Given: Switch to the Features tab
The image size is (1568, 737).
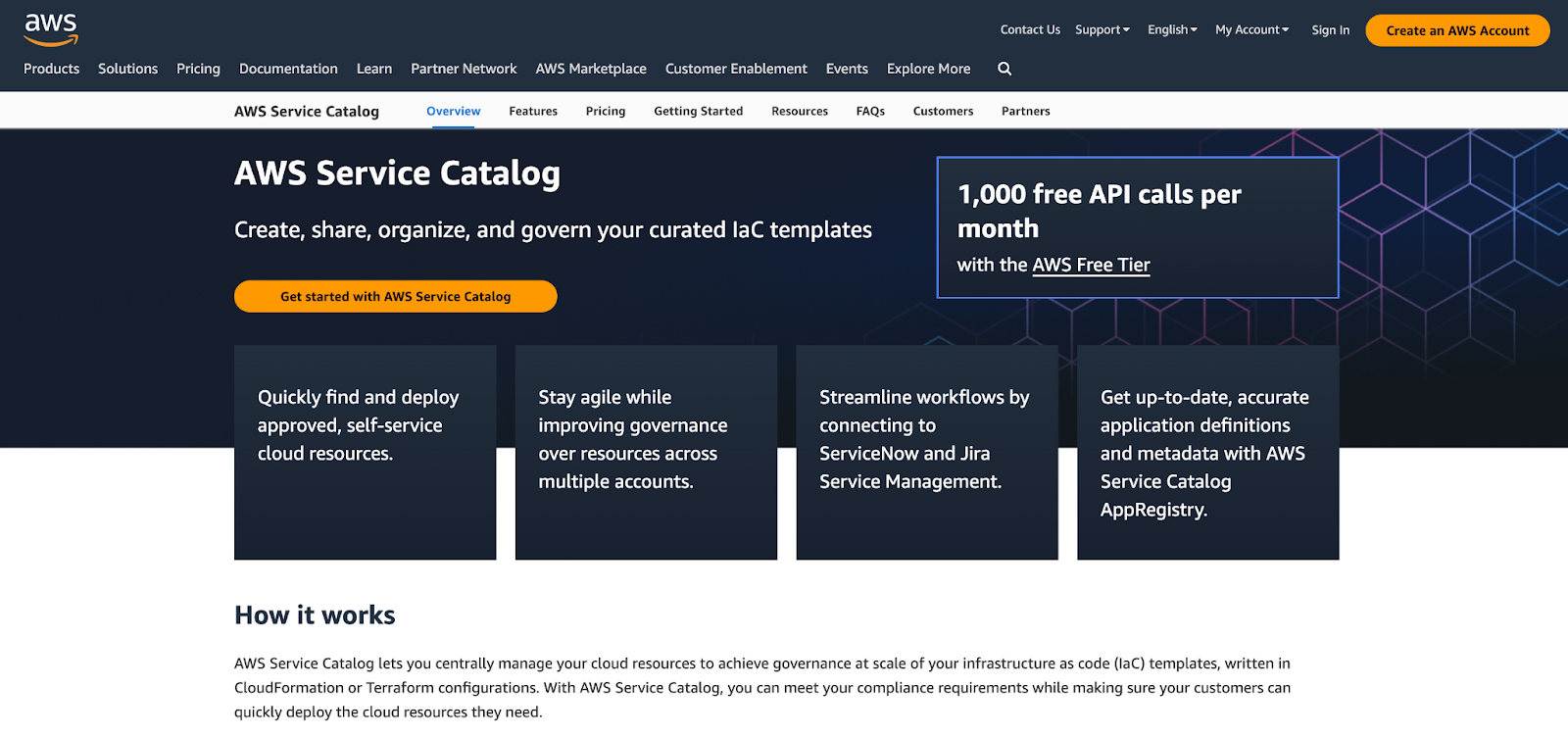Looking at the screenshot, I should click(x=533, y=112).
